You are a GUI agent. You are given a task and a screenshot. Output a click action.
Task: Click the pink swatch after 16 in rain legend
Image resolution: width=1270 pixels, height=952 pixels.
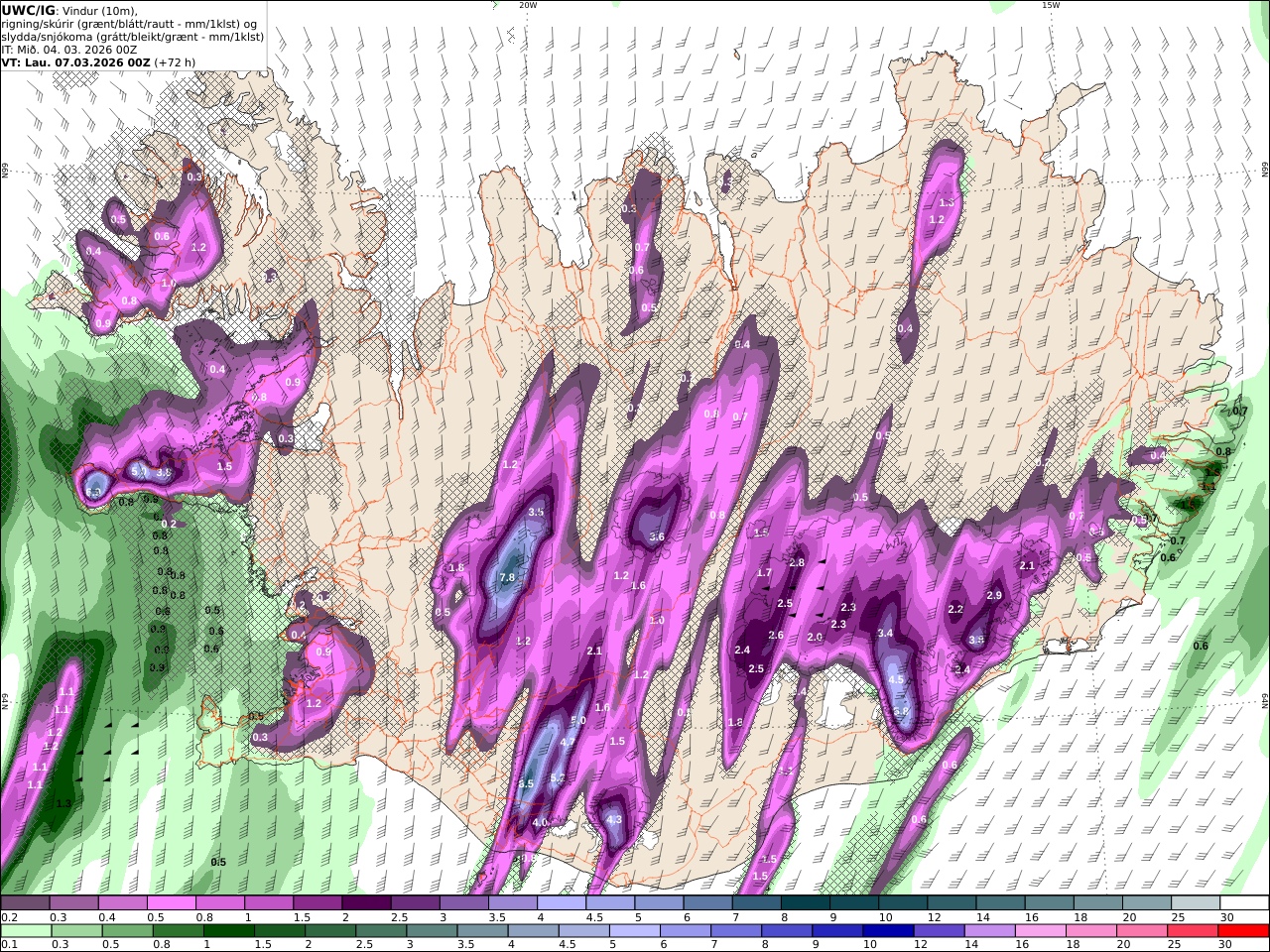tap(1040, 931)
